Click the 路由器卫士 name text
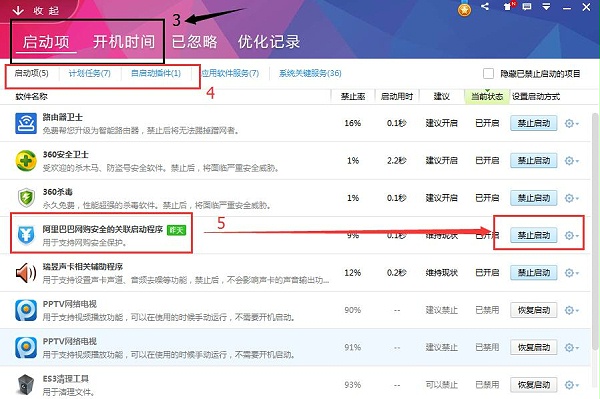 pyautogui.click(x=62, y=117)
